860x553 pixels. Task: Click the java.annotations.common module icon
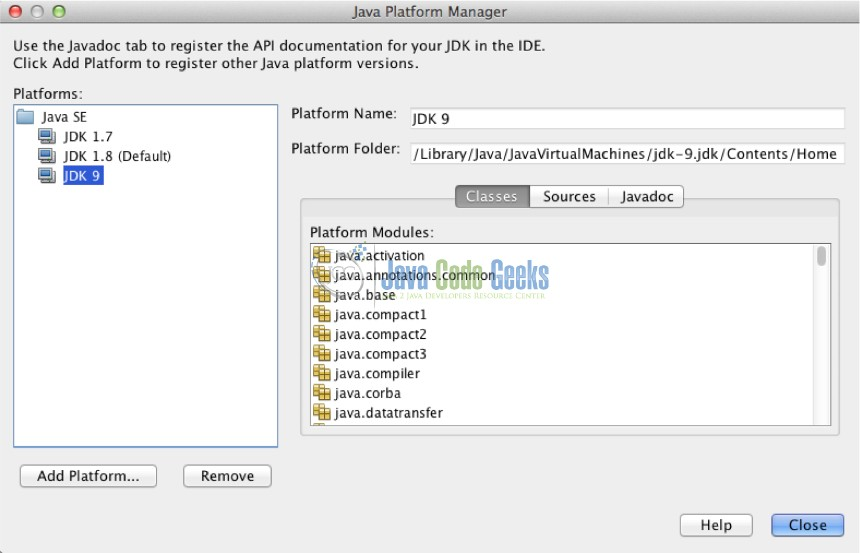click(322, 275)
